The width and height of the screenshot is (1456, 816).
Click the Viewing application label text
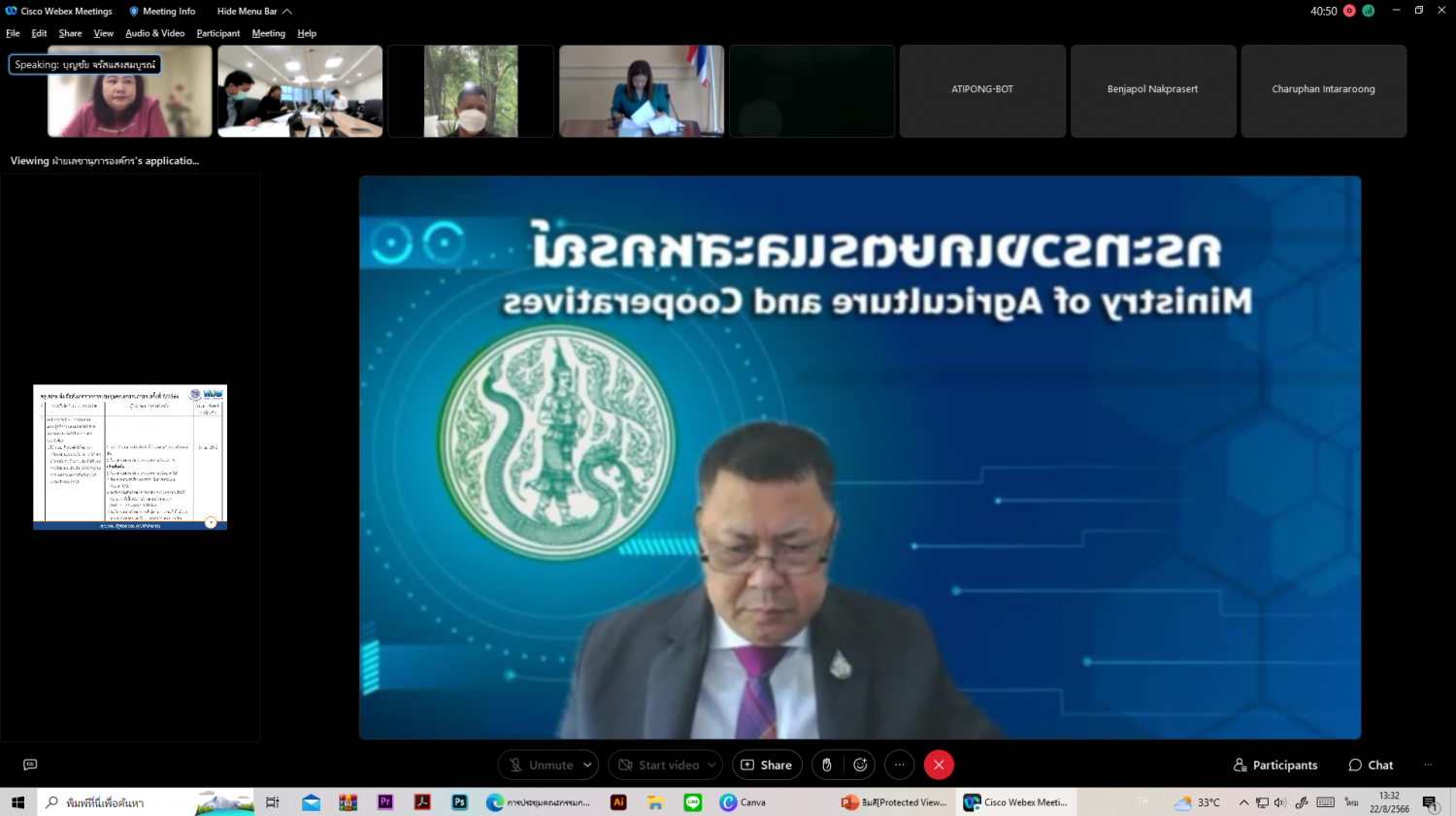104,161
